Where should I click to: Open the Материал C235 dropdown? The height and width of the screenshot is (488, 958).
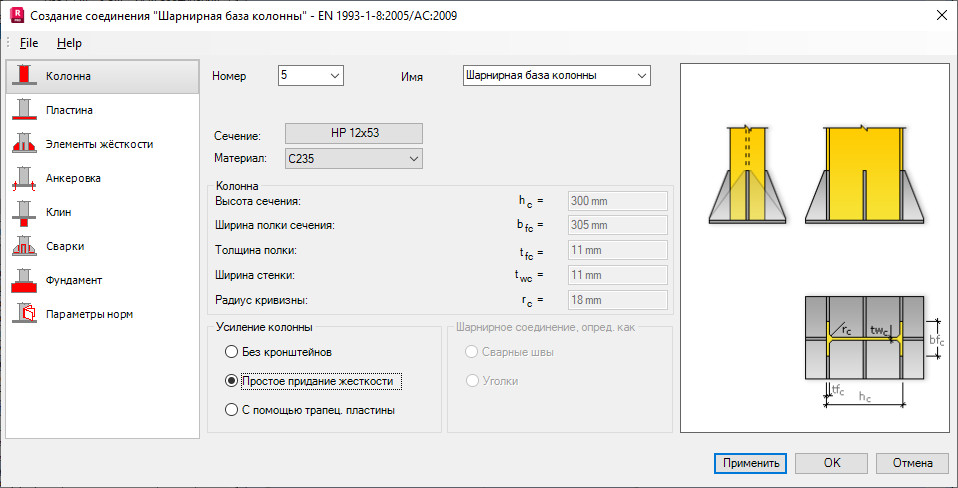pyautogui.click(x=354, y=159)
